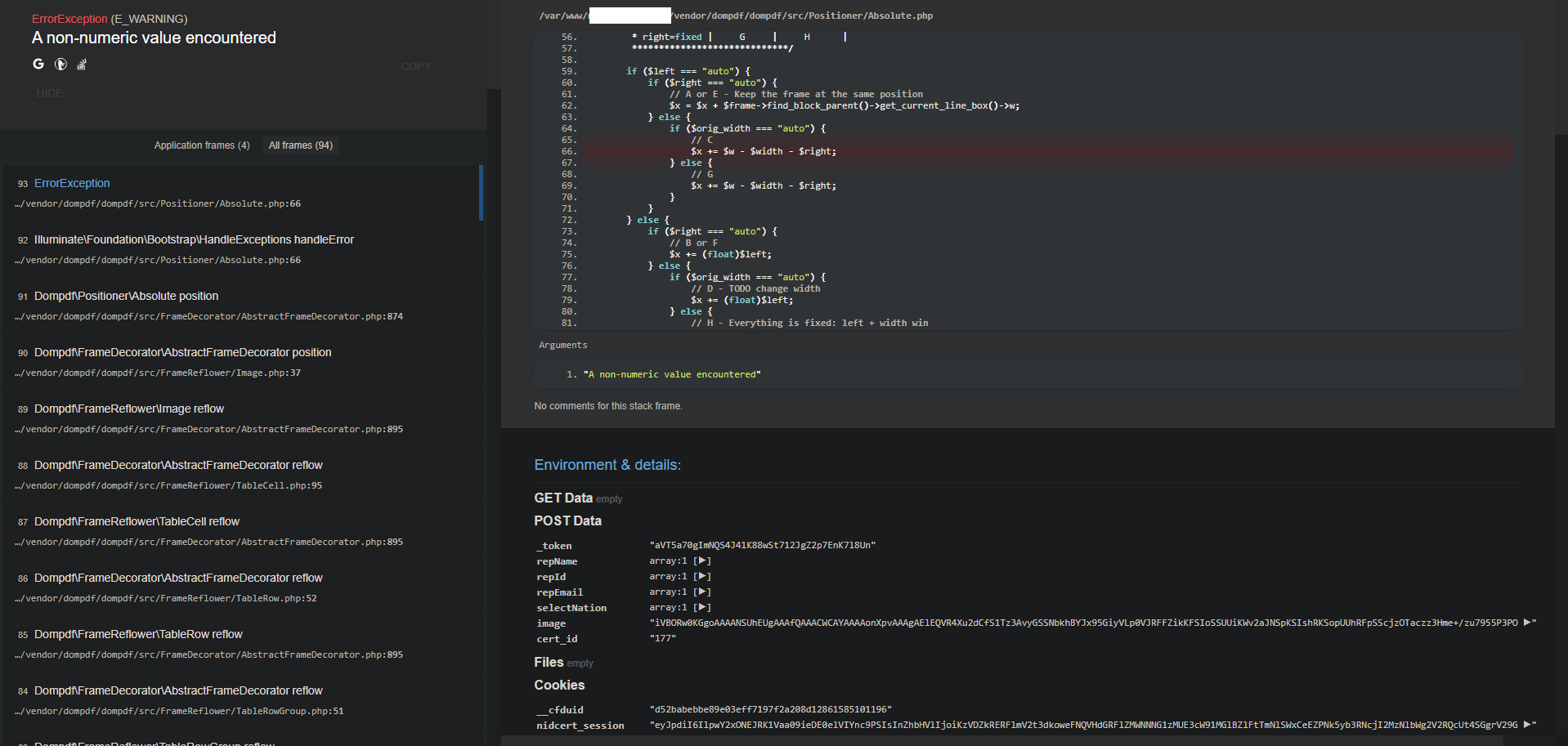Search the error on Stack Overflow

coord(81,64)
